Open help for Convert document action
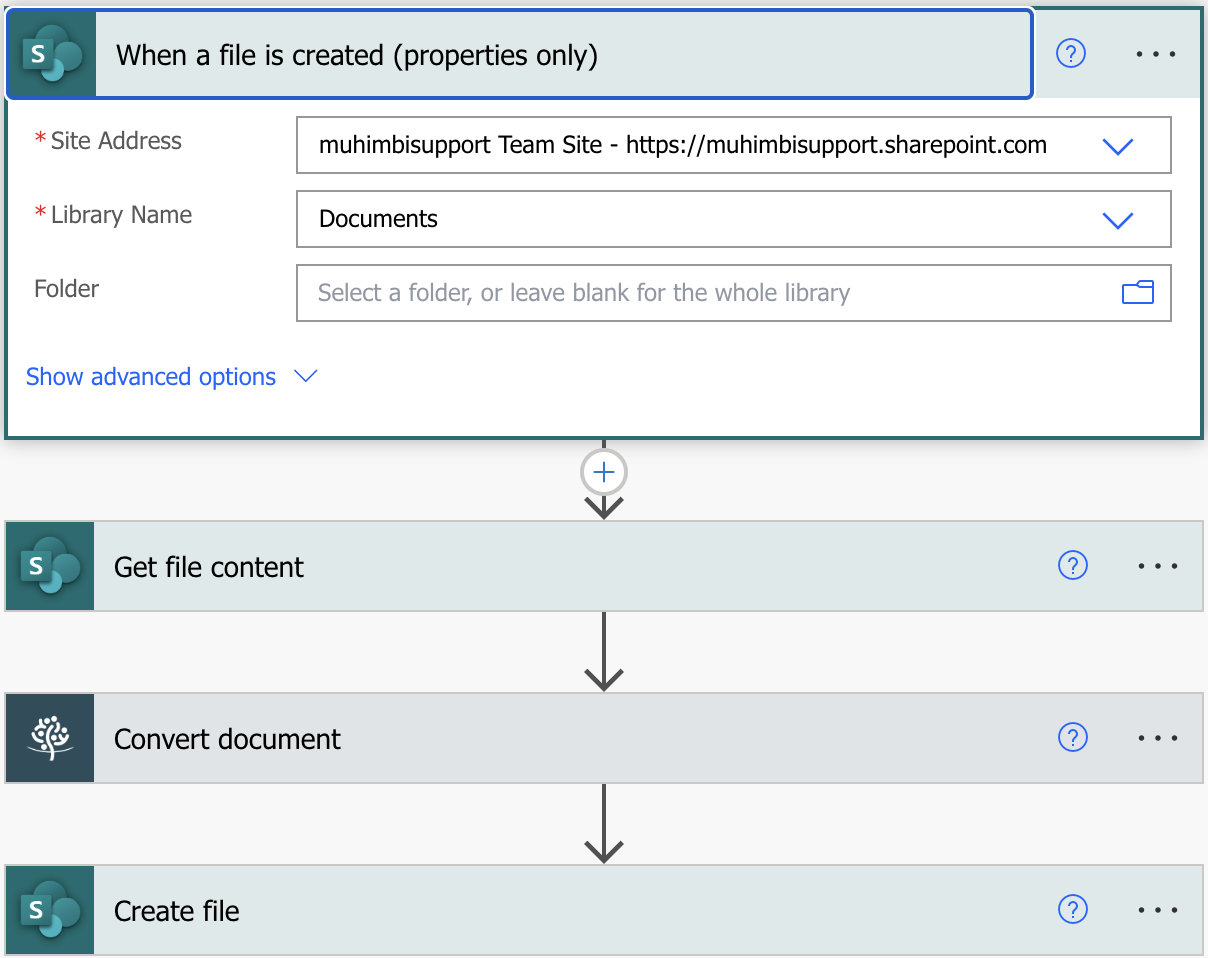 (1072, 738)
